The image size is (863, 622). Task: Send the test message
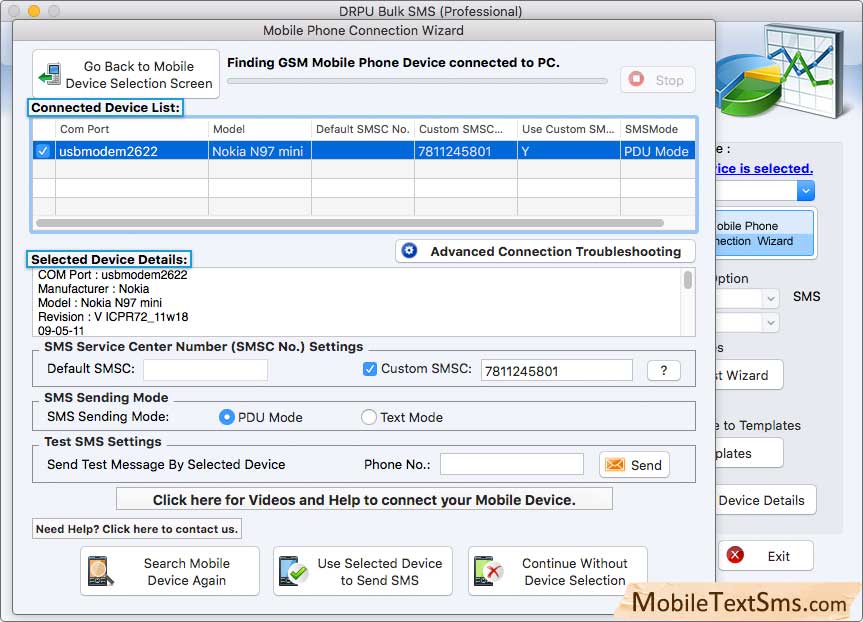[634, 465]
